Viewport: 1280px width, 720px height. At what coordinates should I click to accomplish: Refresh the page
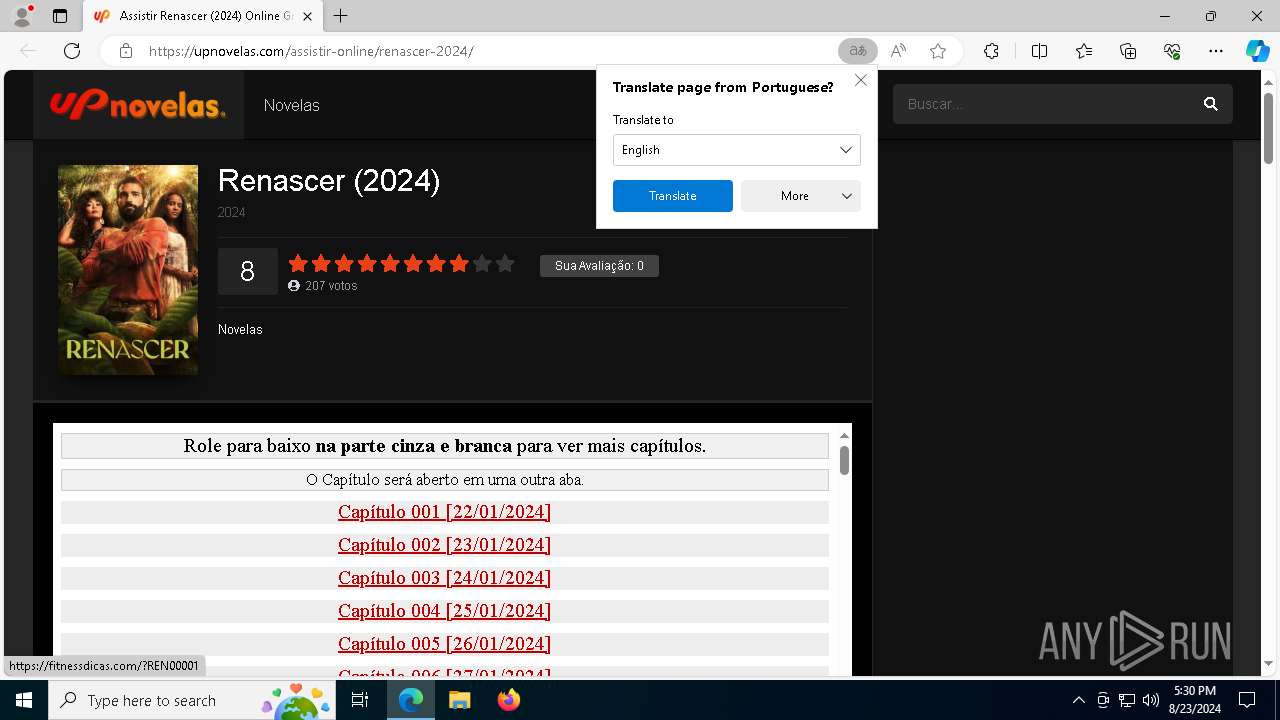coord(72,51)
